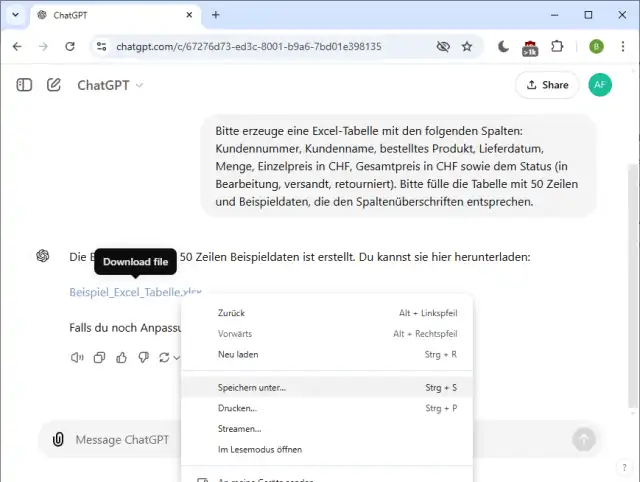
Task: Bookmark this page with the star icon
Action: (x=467, y=47)
